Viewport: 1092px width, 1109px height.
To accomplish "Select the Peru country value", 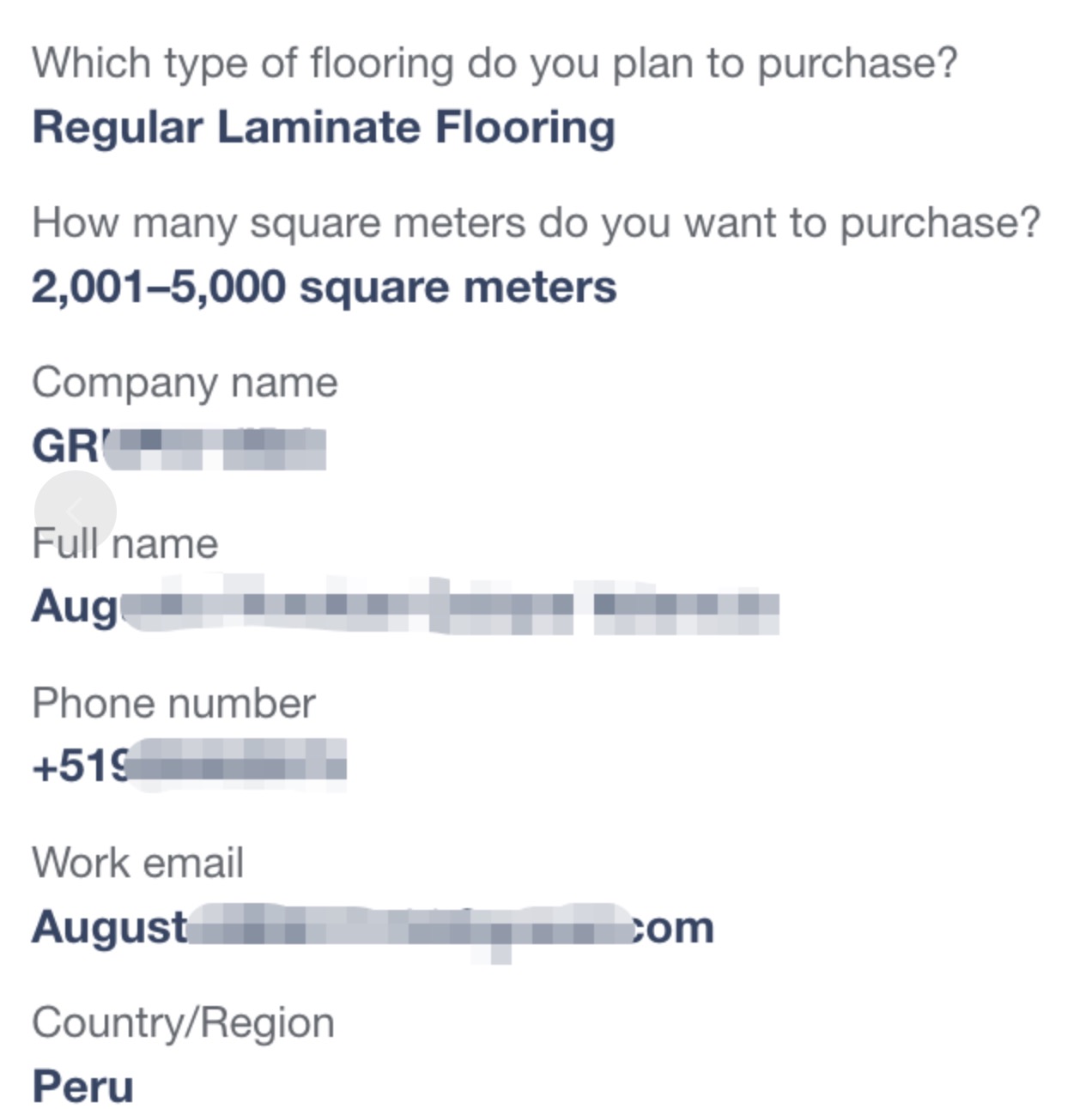I will [82, 1087].
